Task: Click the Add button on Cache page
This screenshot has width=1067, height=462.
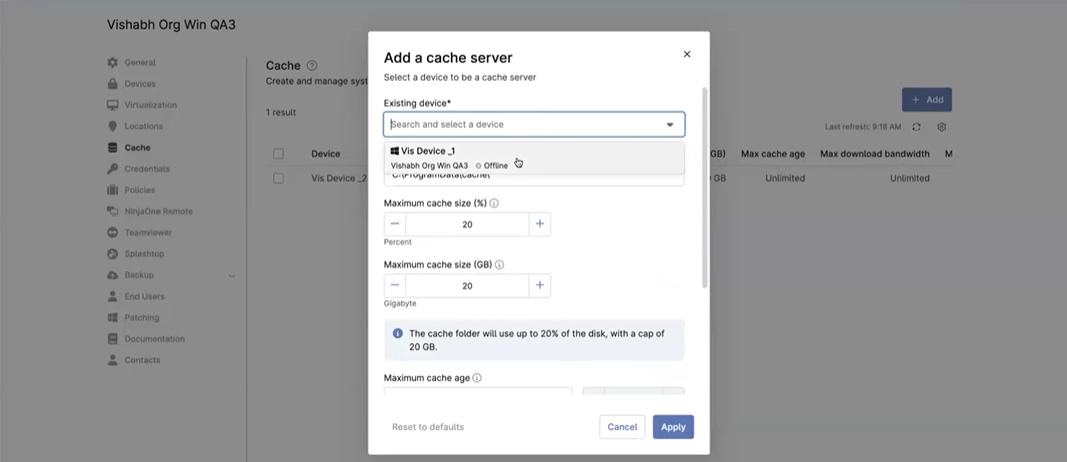Action: 927,99
